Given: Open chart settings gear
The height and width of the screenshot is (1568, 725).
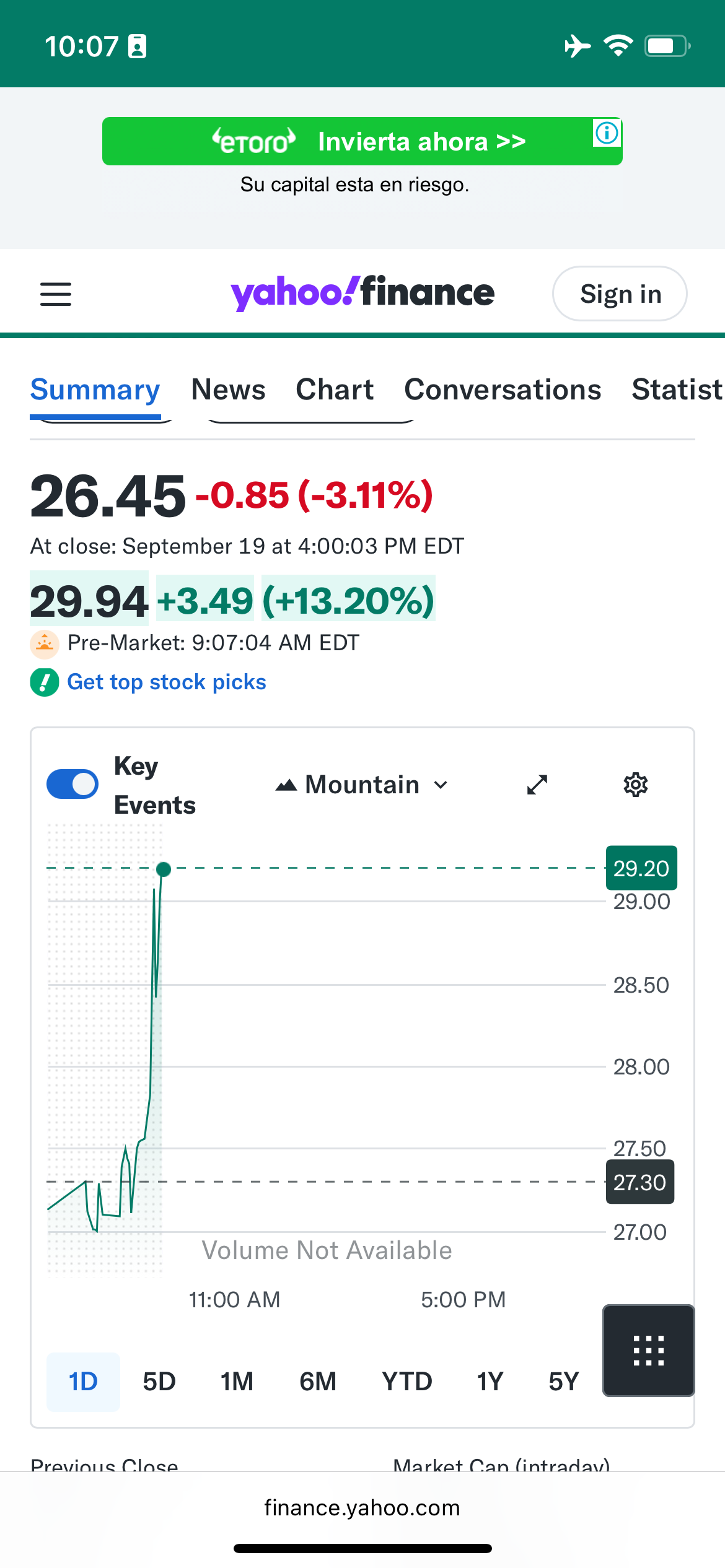Looking at the screenshot, I should click(635, 785).
